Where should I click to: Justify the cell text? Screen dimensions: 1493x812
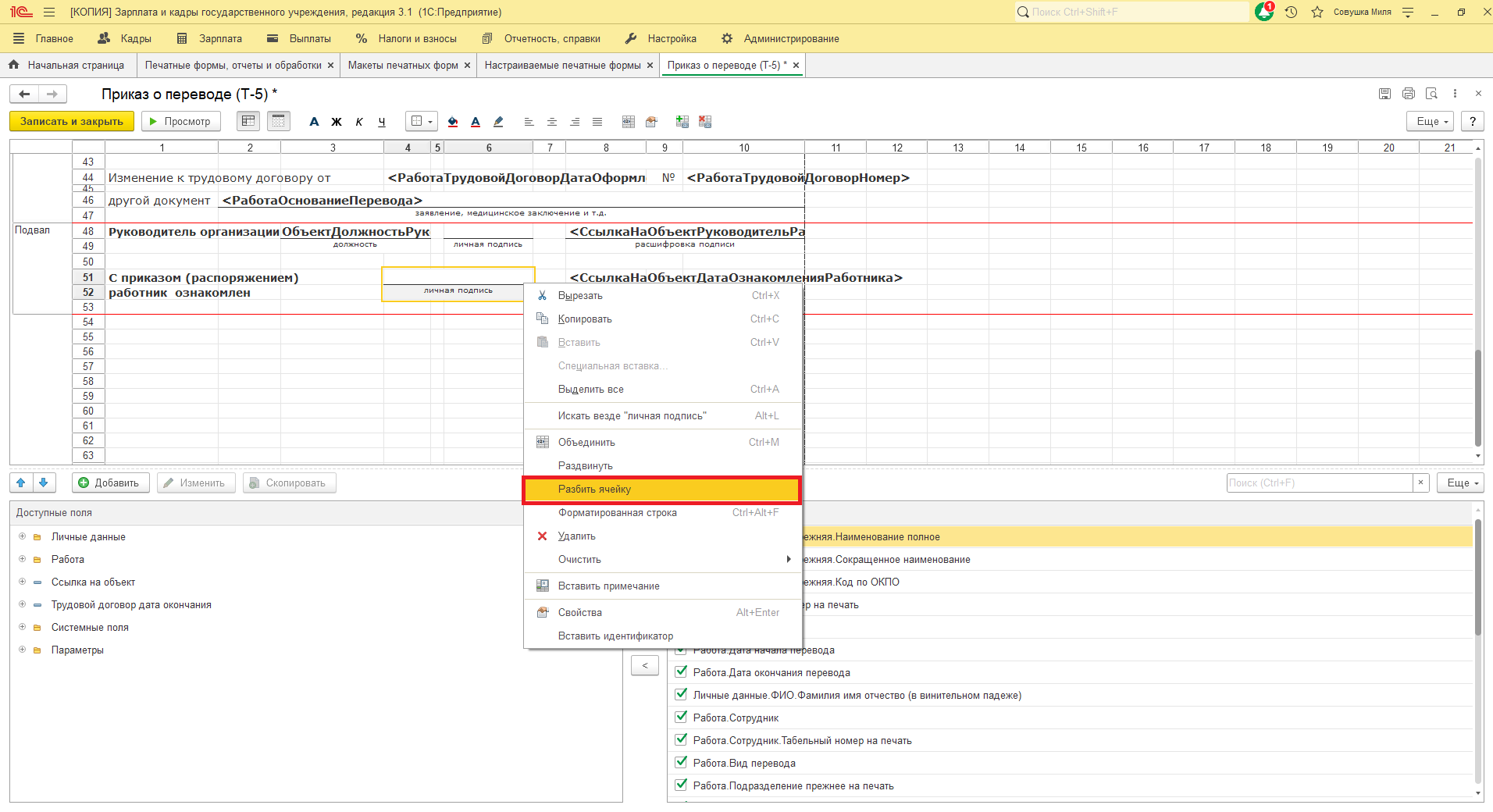(x=597, y=122)
